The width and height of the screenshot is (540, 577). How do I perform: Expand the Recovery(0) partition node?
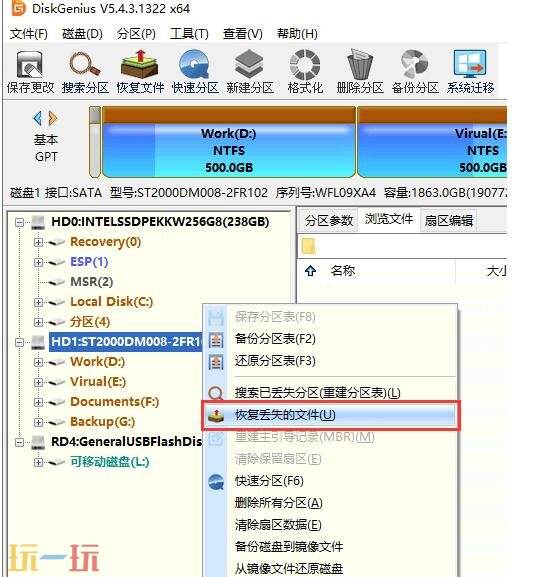[38, 242]
